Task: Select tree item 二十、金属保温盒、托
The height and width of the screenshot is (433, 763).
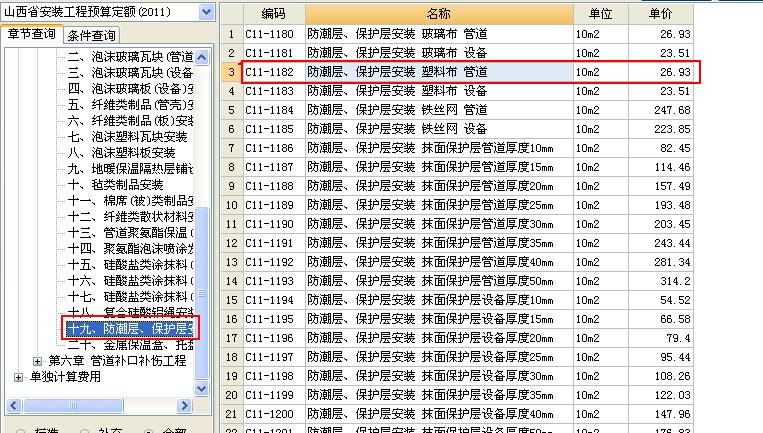Action: point(130,345)
